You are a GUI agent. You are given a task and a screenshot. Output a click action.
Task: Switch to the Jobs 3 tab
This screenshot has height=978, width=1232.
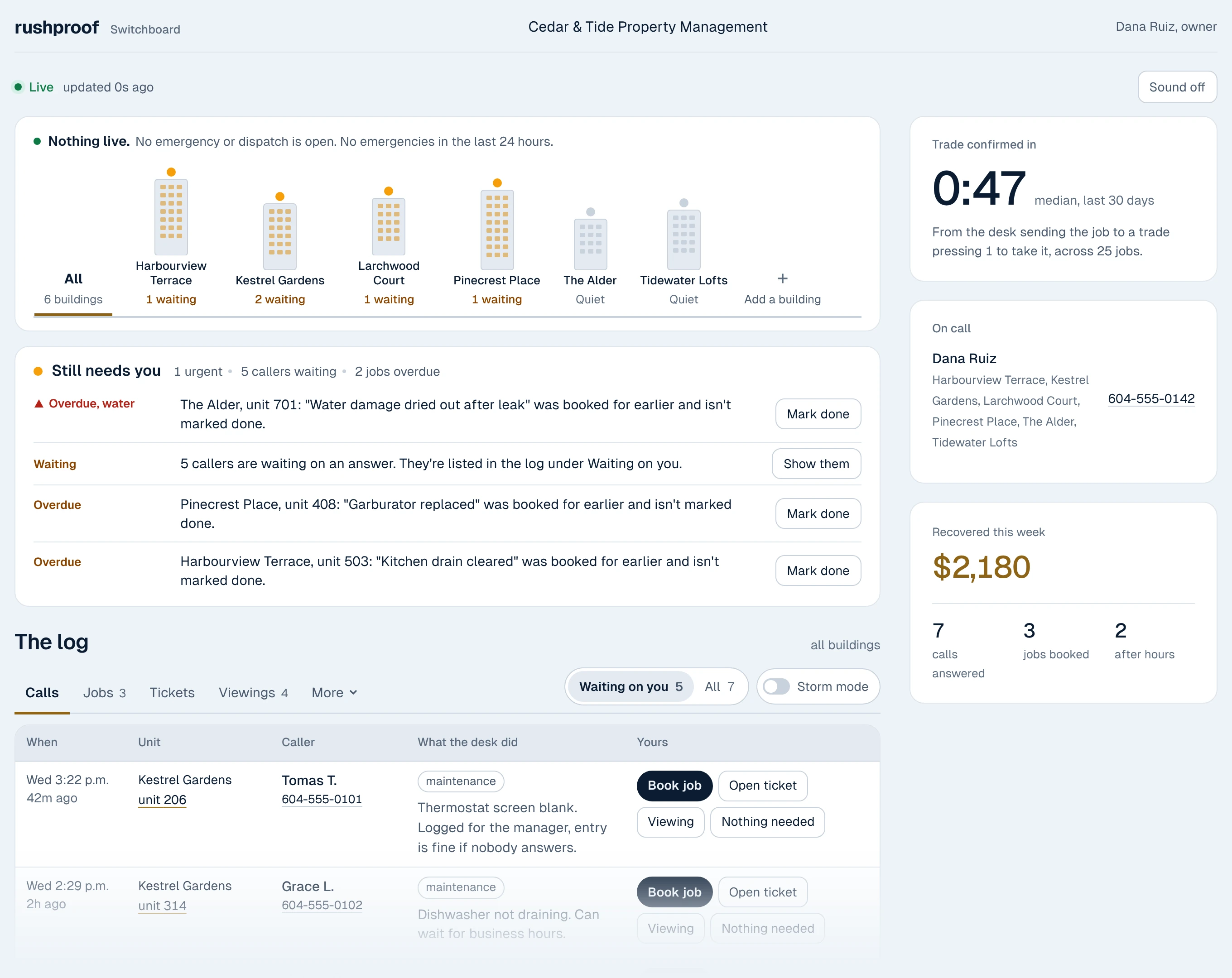tap(104, 692)
